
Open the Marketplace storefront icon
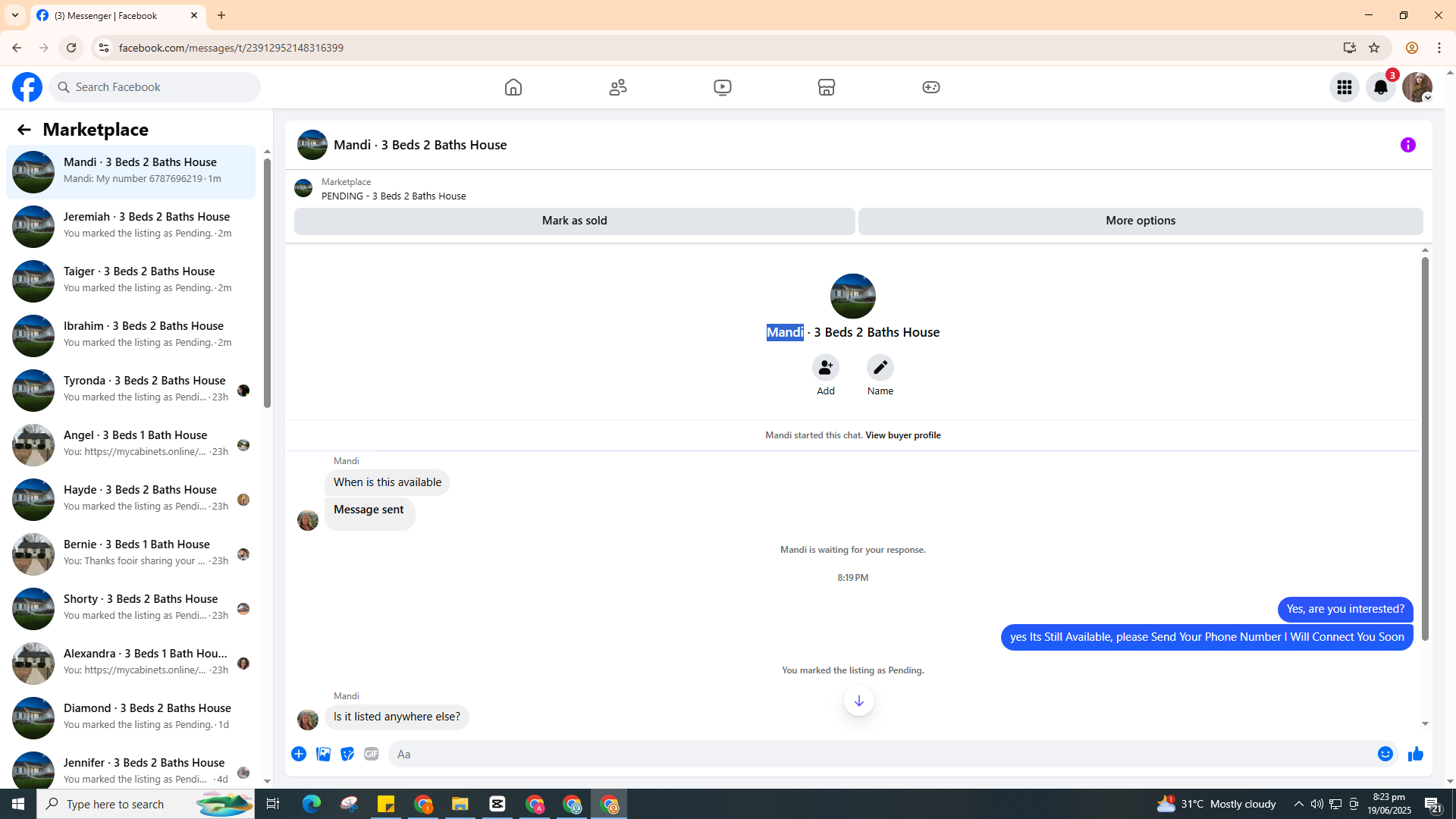coord(827,87)
